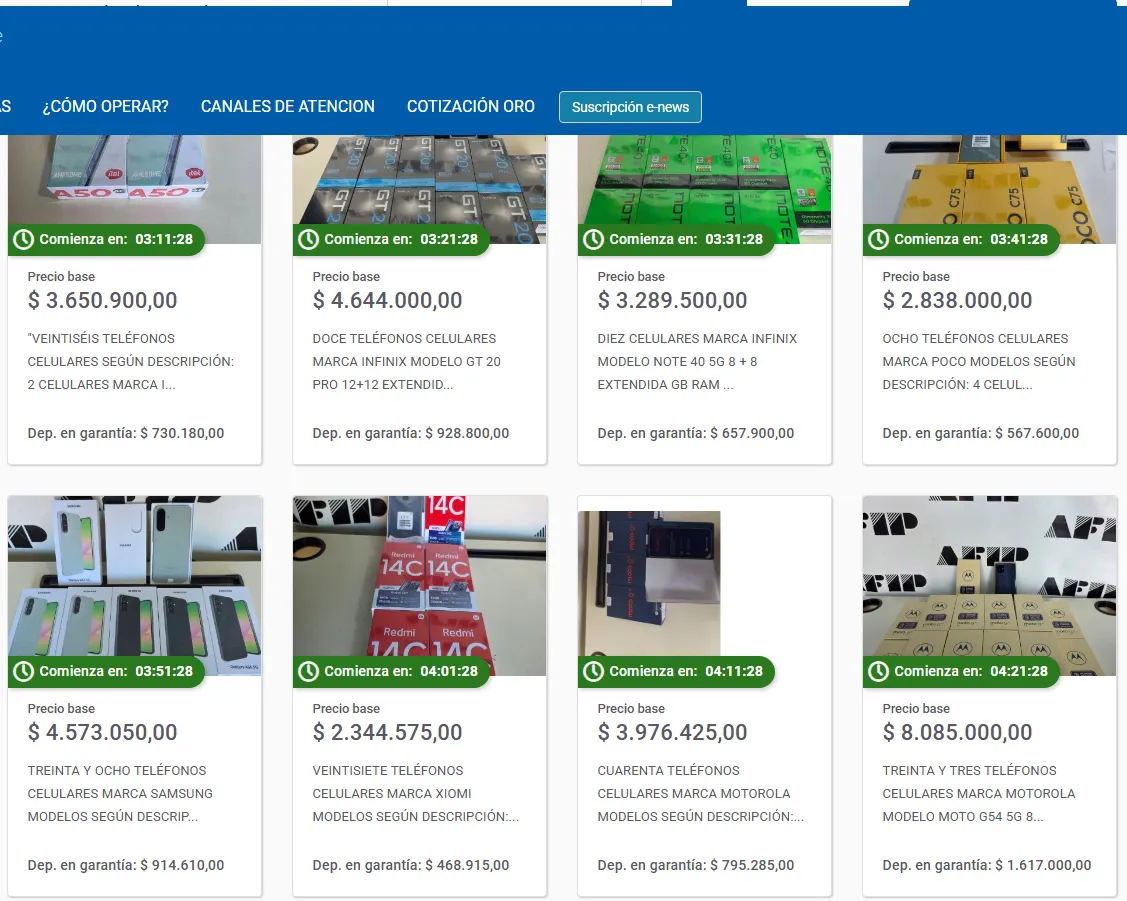The width and height of the screenshot is (1127, 901).
Task: Open the Infinix Note 40 5G description
Action: tap(697, 361)
